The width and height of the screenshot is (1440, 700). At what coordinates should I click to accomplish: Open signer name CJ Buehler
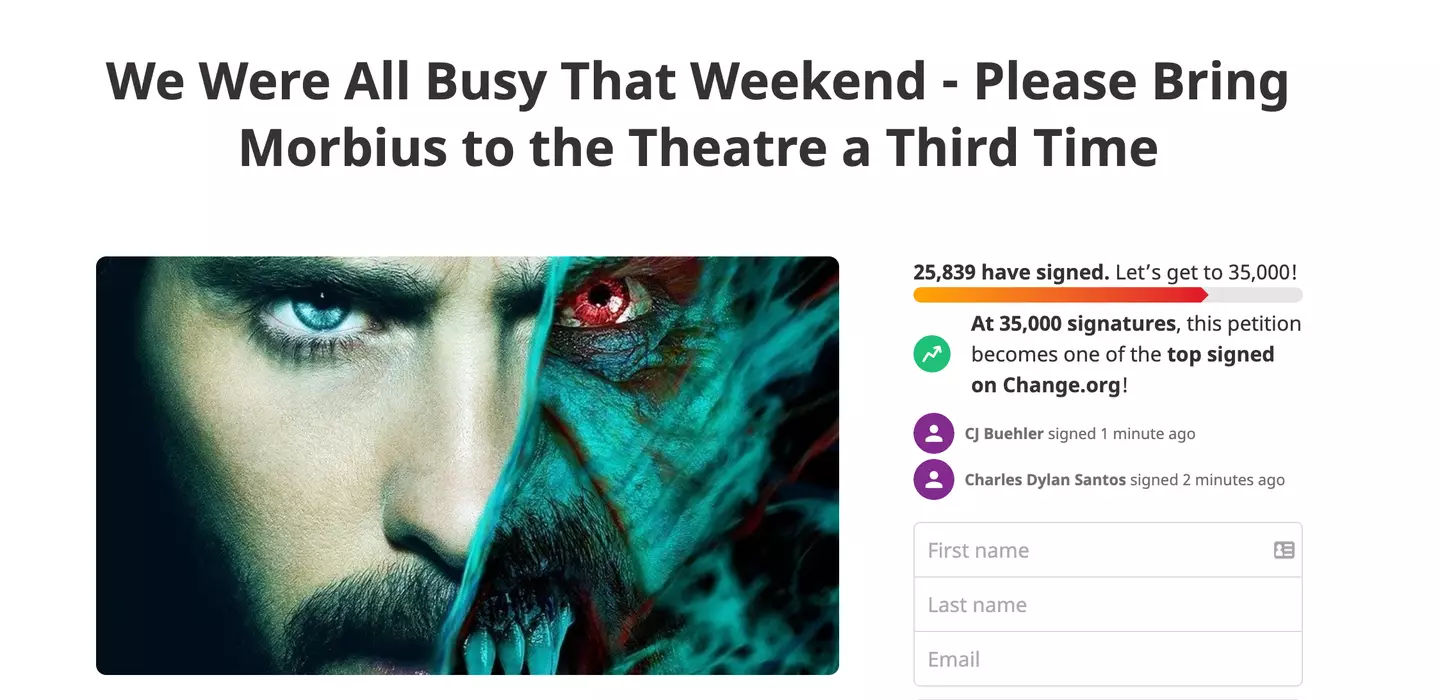(1004, 434)
